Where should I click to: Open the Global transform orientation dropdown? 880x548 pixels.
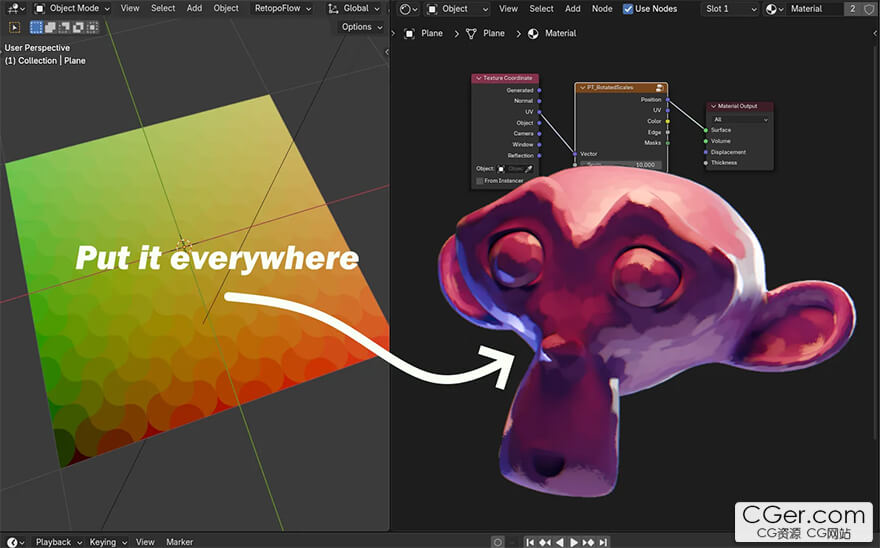pos(355,8)
